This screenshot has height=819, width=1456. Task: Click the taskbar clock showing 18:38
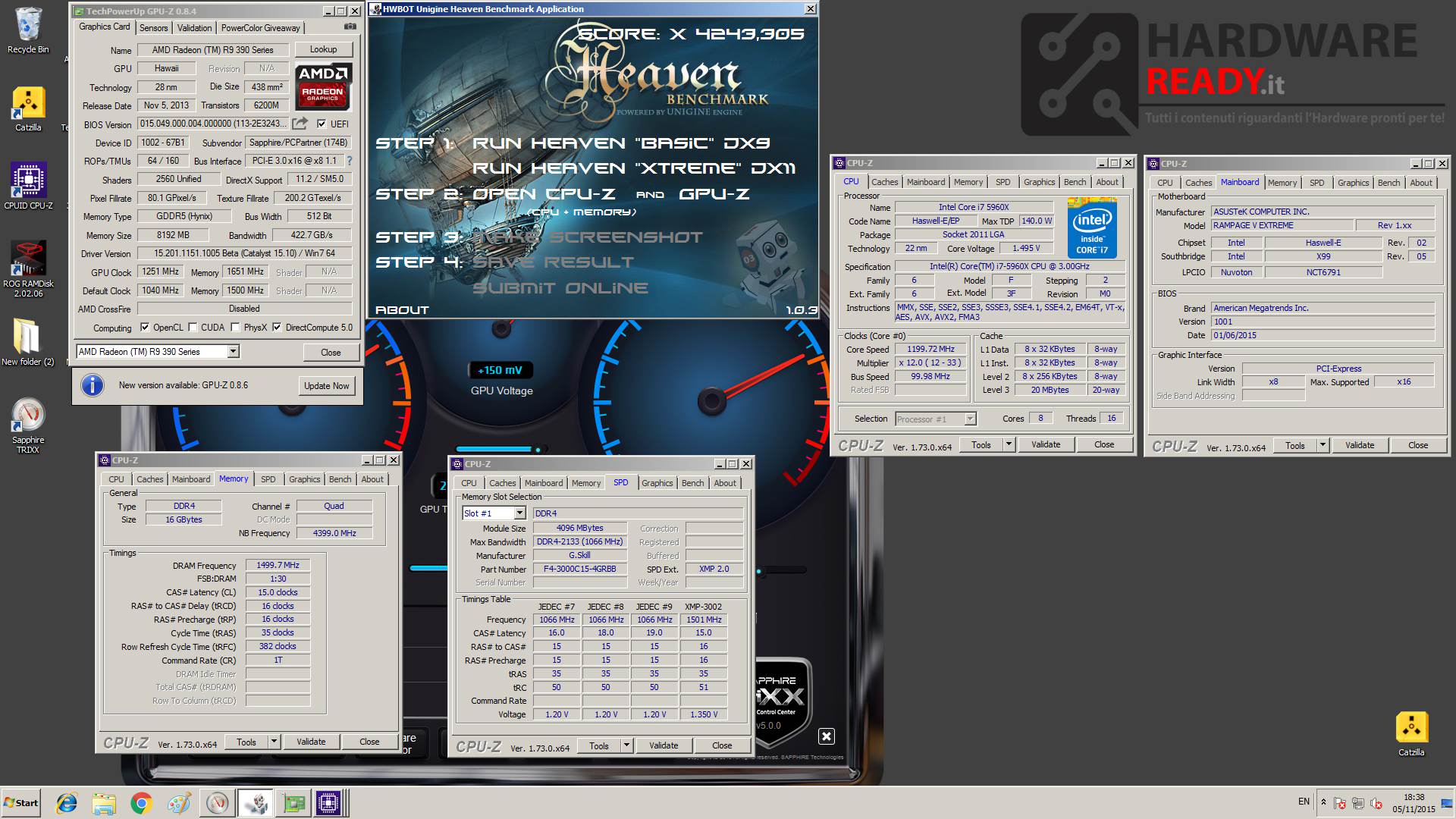click(x=1414, y=803)
